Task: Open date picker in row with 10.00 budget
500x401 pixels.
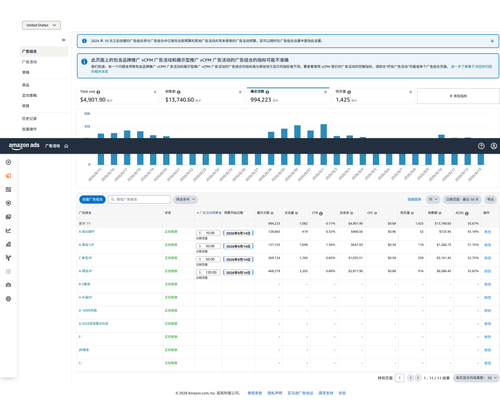Action: click(x=238, y=233)
